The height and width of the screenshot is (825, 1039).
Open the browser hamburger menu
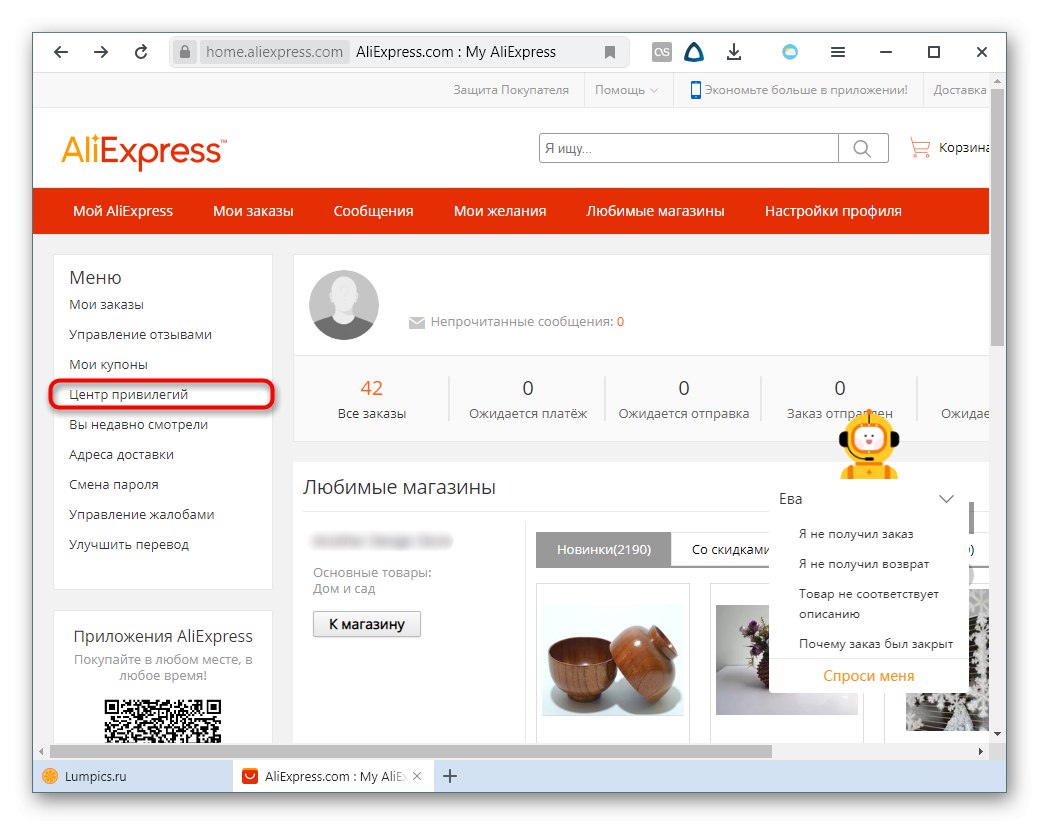pos(838,52)
